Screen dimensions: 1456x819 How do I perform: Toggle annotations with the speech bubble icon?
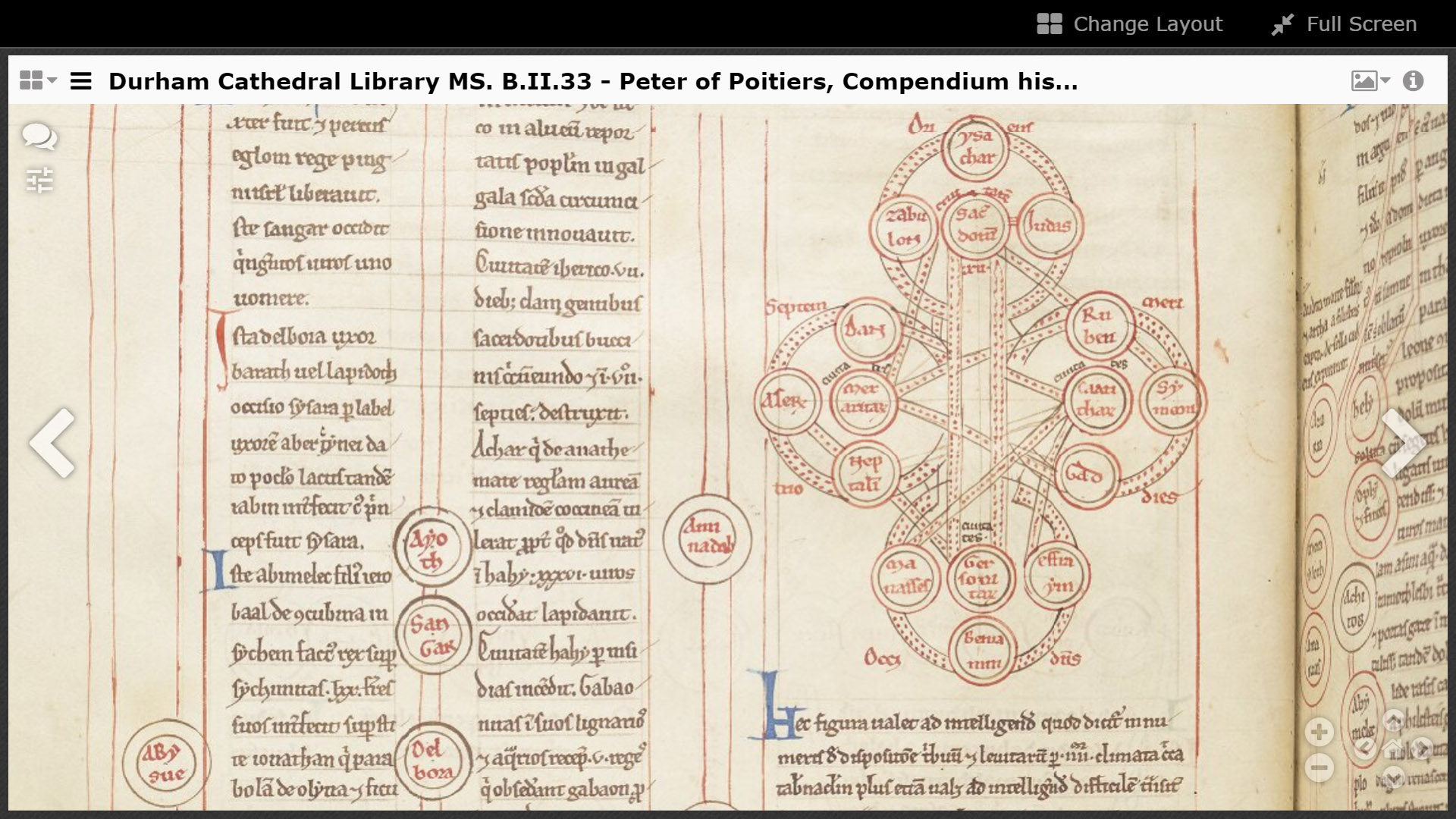click(x=39, y=137)
